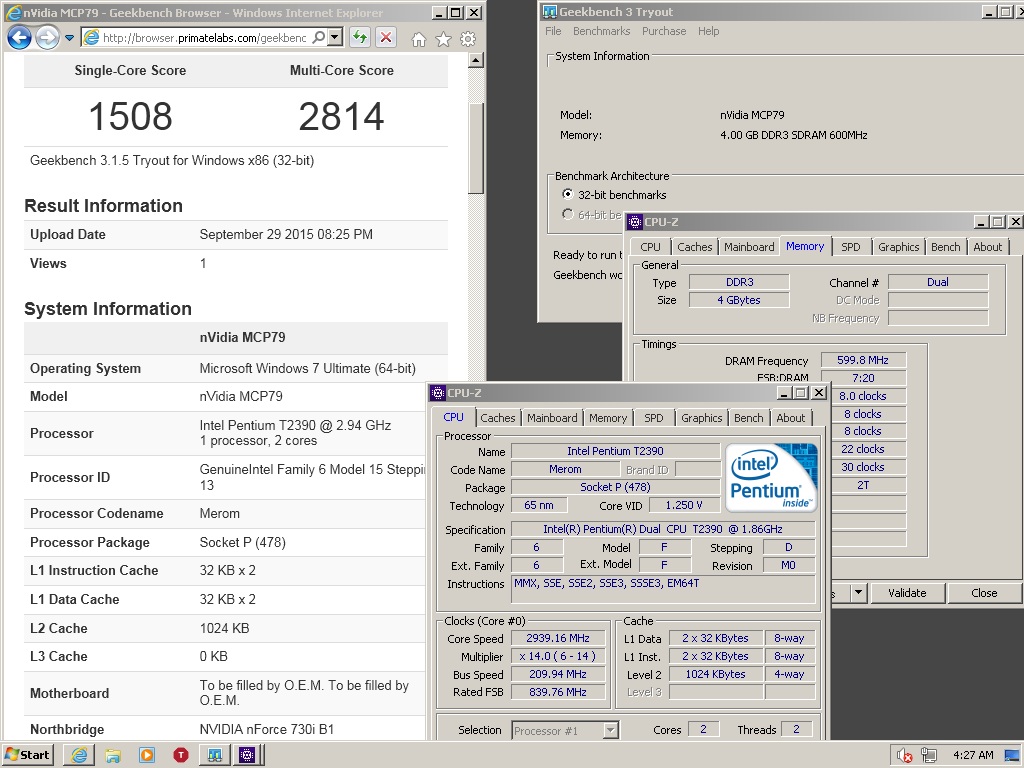Image resolution: width=1024 pixels, height=768 pixels.
Task: Click the system clock showing 4:27 AM
Action: pyautogui.click(x=973, y=755)
